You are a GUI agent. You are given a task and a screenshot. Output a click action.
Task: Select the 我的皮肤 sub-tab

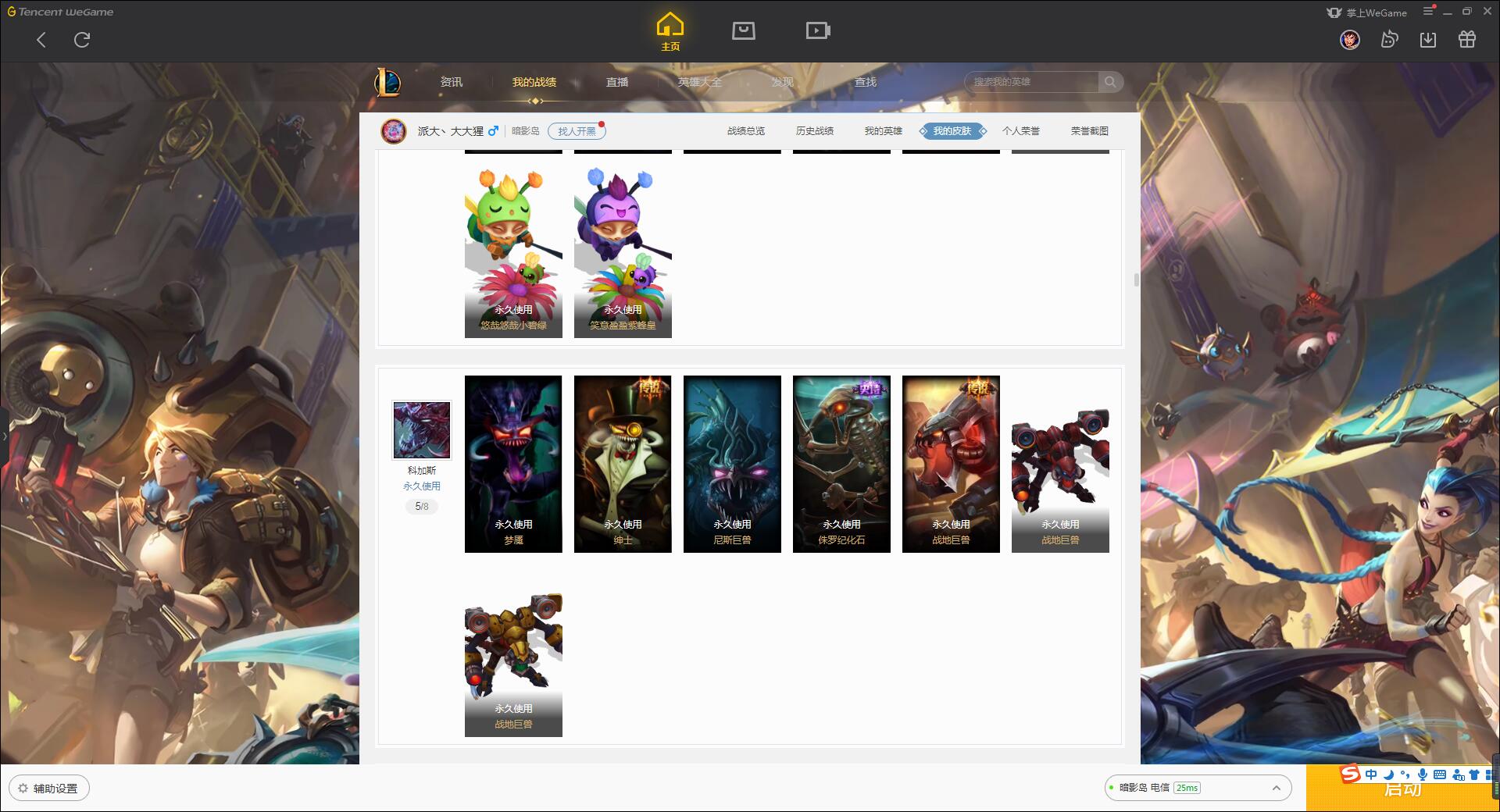952,131
